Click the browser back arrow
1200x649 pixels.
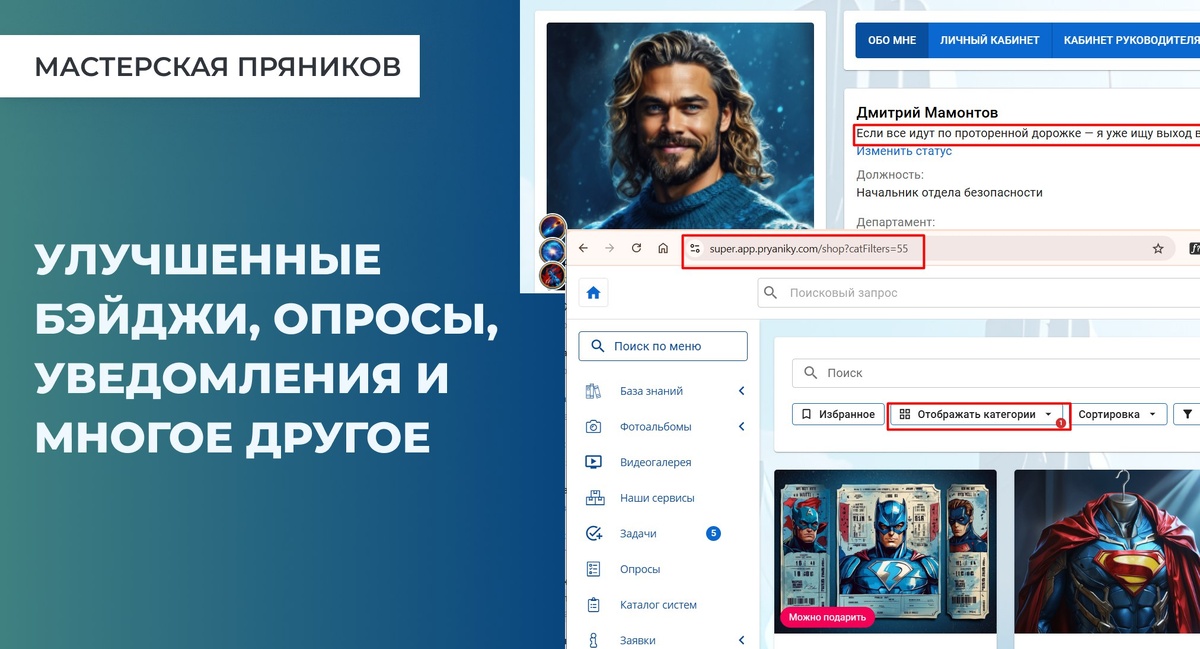click(584, 248)
